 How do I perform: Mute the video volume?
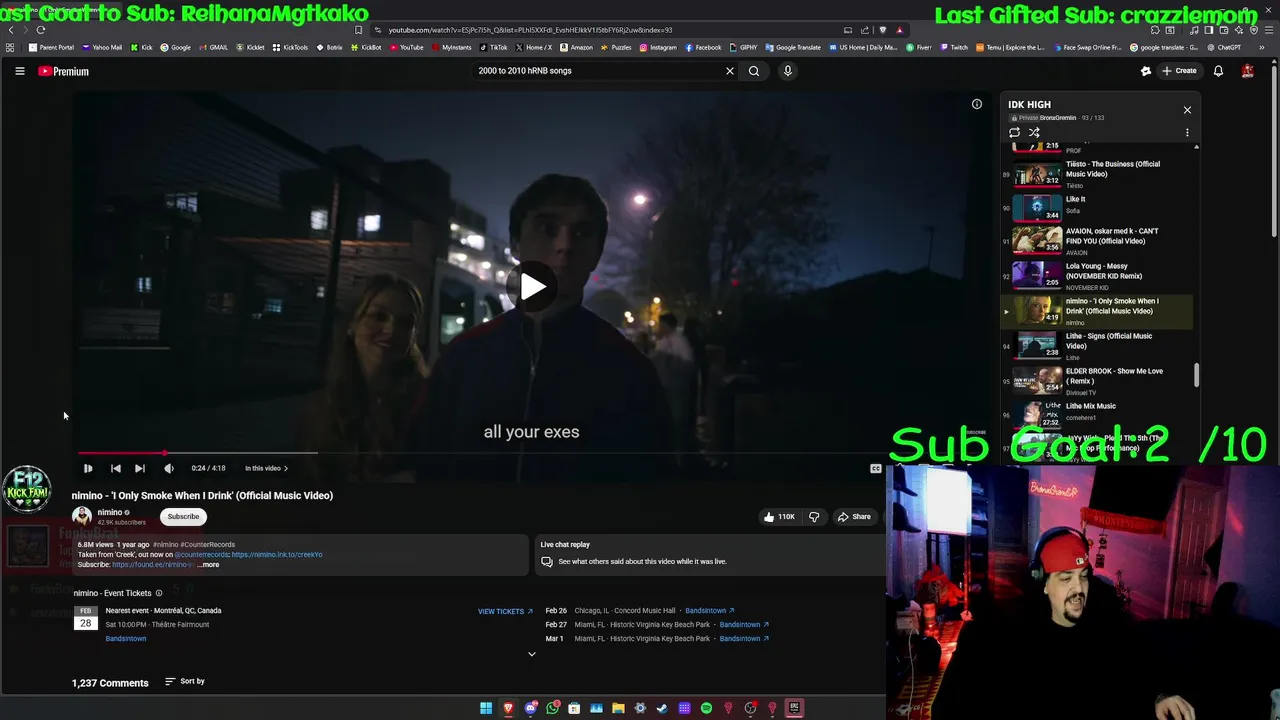[169, 468]
